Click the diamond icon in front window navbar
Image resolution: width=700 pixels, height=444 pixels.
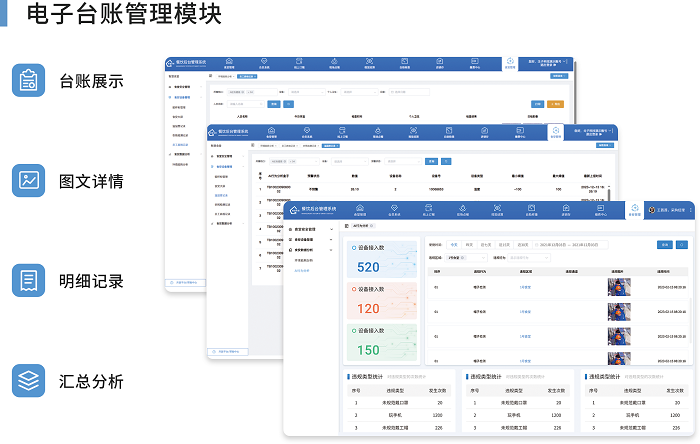click(394, 210)
